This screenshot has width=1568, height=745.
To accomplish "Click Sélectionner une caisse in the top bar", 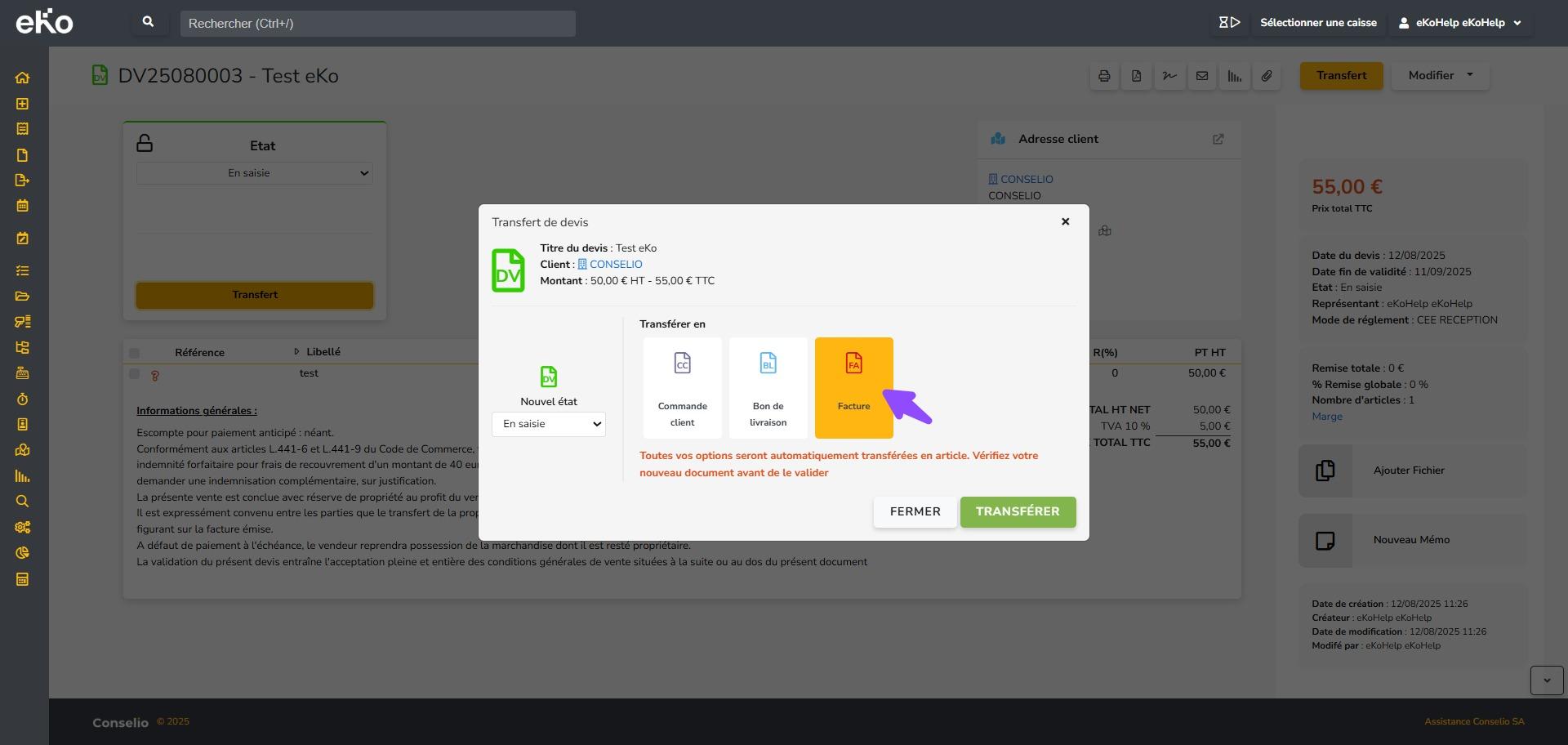I will click(x=1318, y=23).
